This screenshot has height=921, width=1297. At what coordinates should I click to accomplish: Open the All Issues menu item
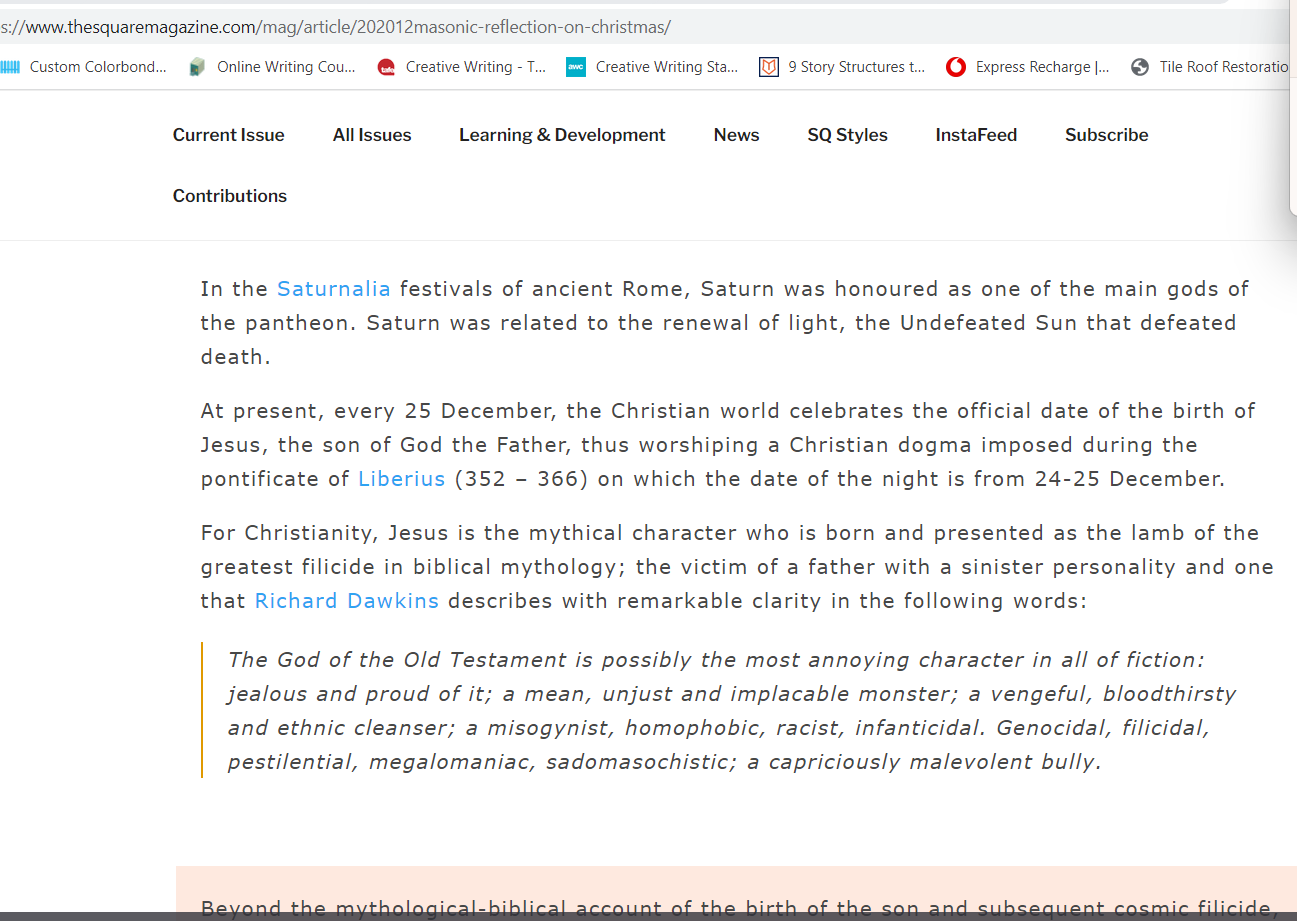(x=372, y=135)
